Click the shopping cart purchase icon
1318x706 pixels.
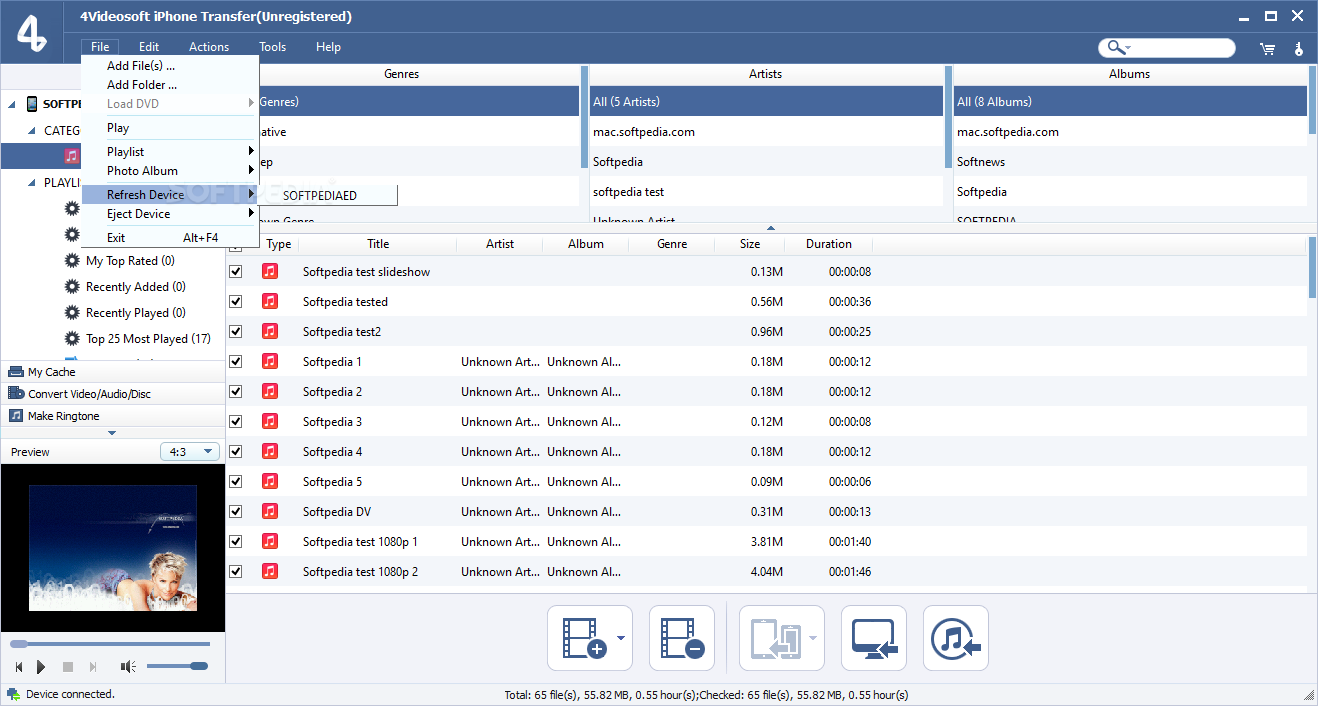point(1268,48)
